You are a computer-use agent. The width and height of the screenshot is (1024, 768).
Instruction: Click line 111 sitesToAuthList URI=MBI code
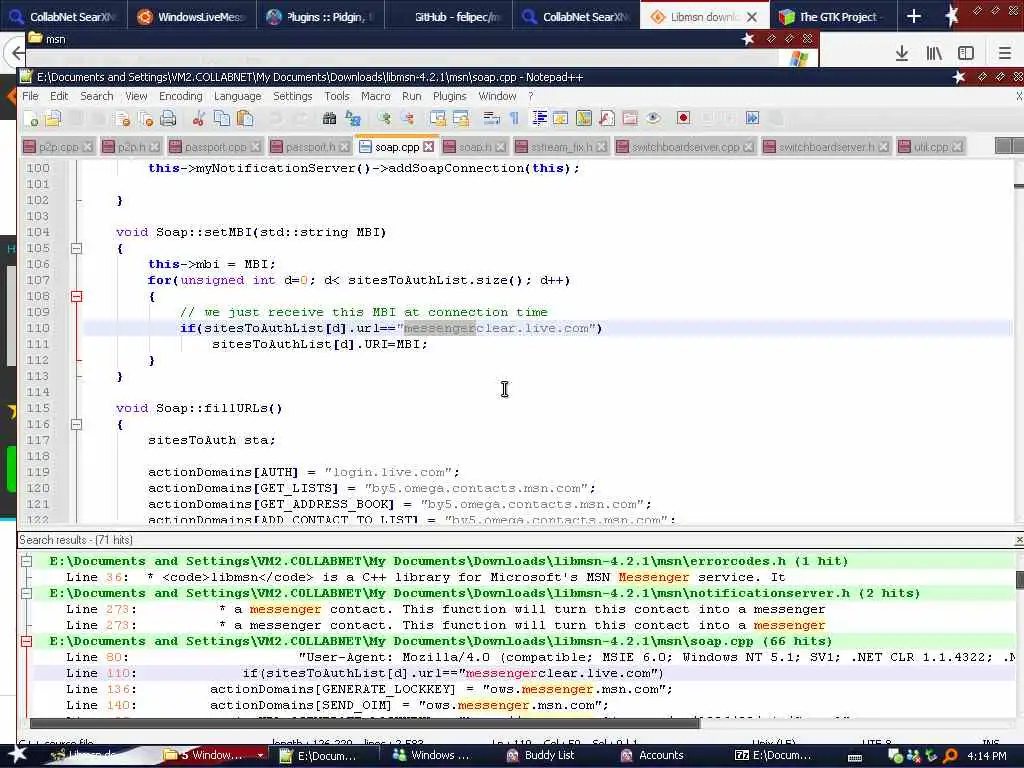point(319,344)
